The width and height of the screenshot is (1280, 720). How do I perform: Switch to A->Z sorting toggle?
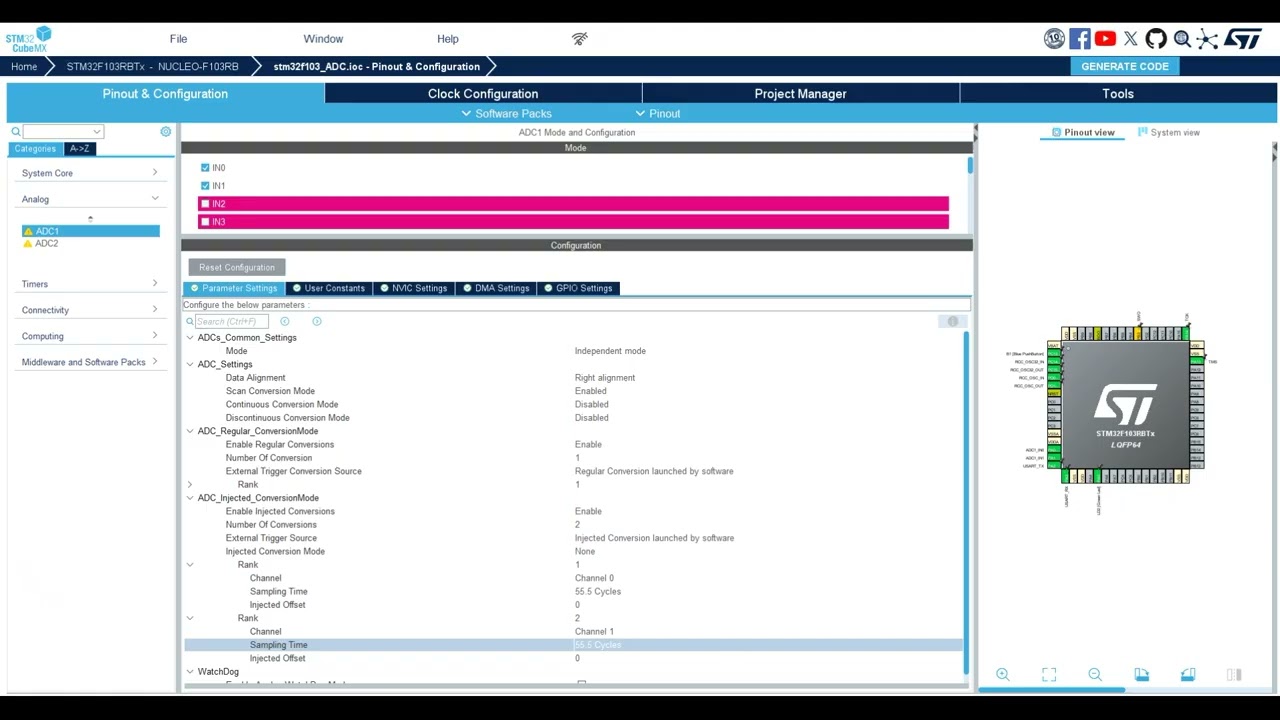79,149
